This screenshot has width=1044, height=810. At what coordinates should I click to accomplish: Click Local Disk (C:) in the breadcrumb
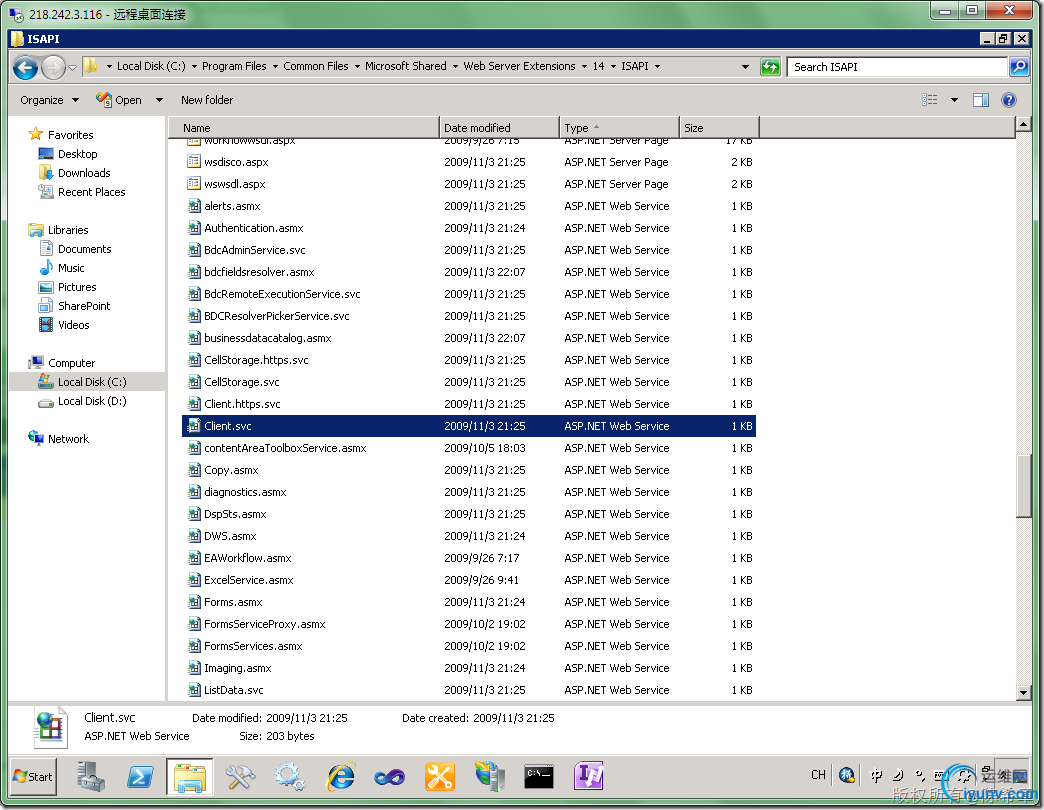tap(151, 67)
